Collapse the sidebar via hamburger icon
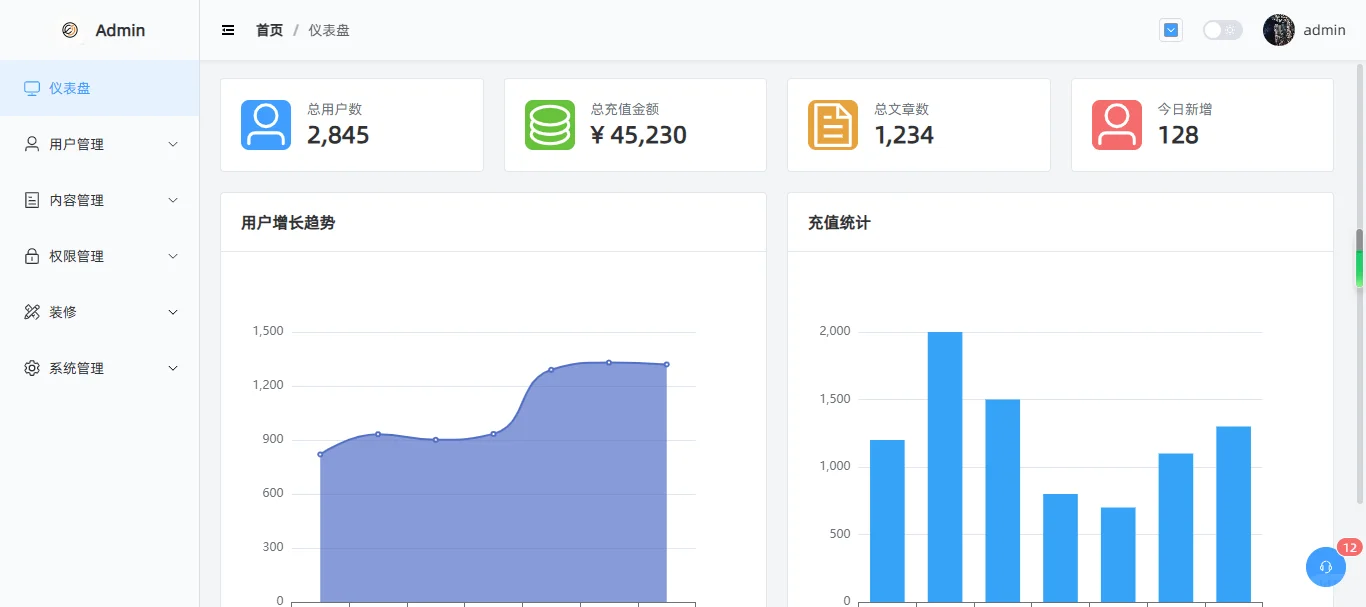The height and width of the screenshot is (607, 1366). [x=228, y=30]
